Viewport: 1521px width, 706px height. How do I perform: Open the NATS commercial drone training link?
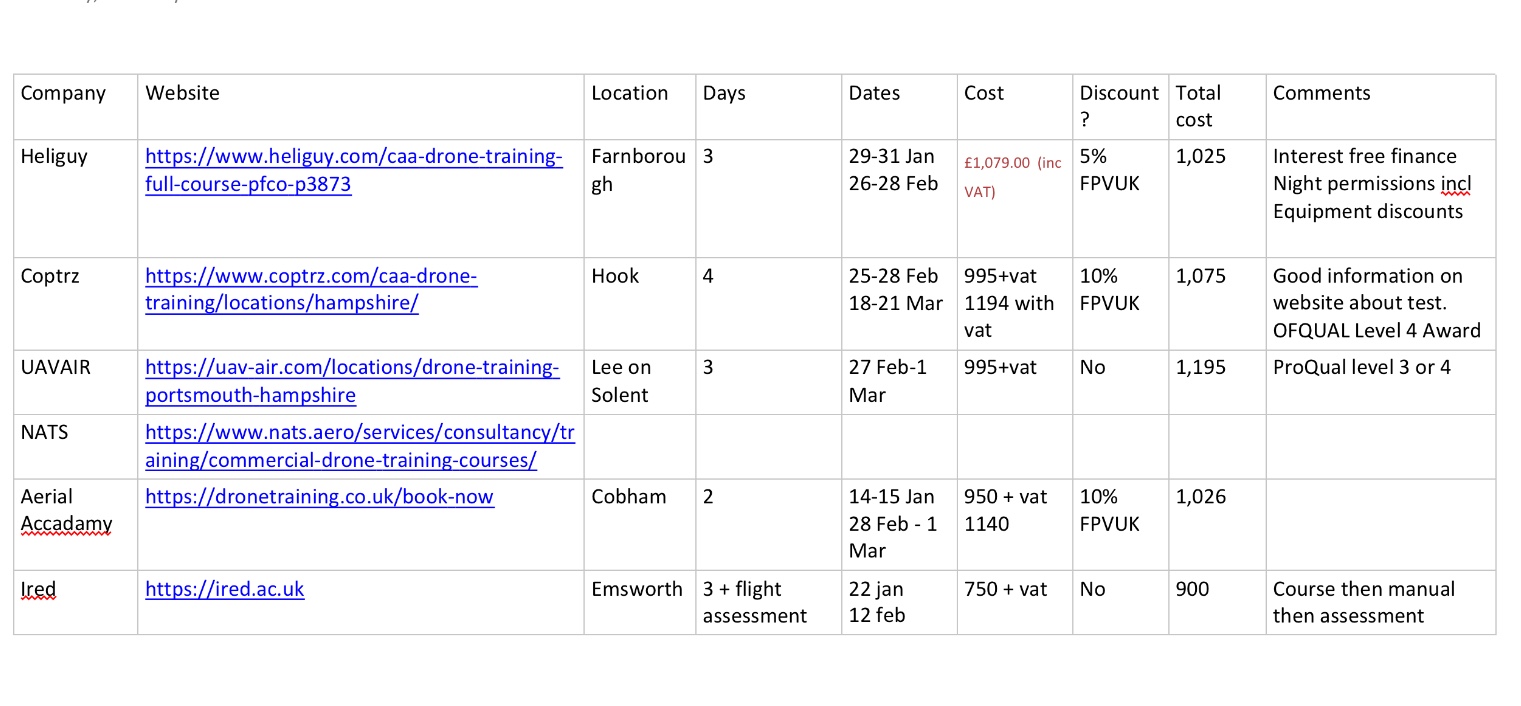pos(360,446)
